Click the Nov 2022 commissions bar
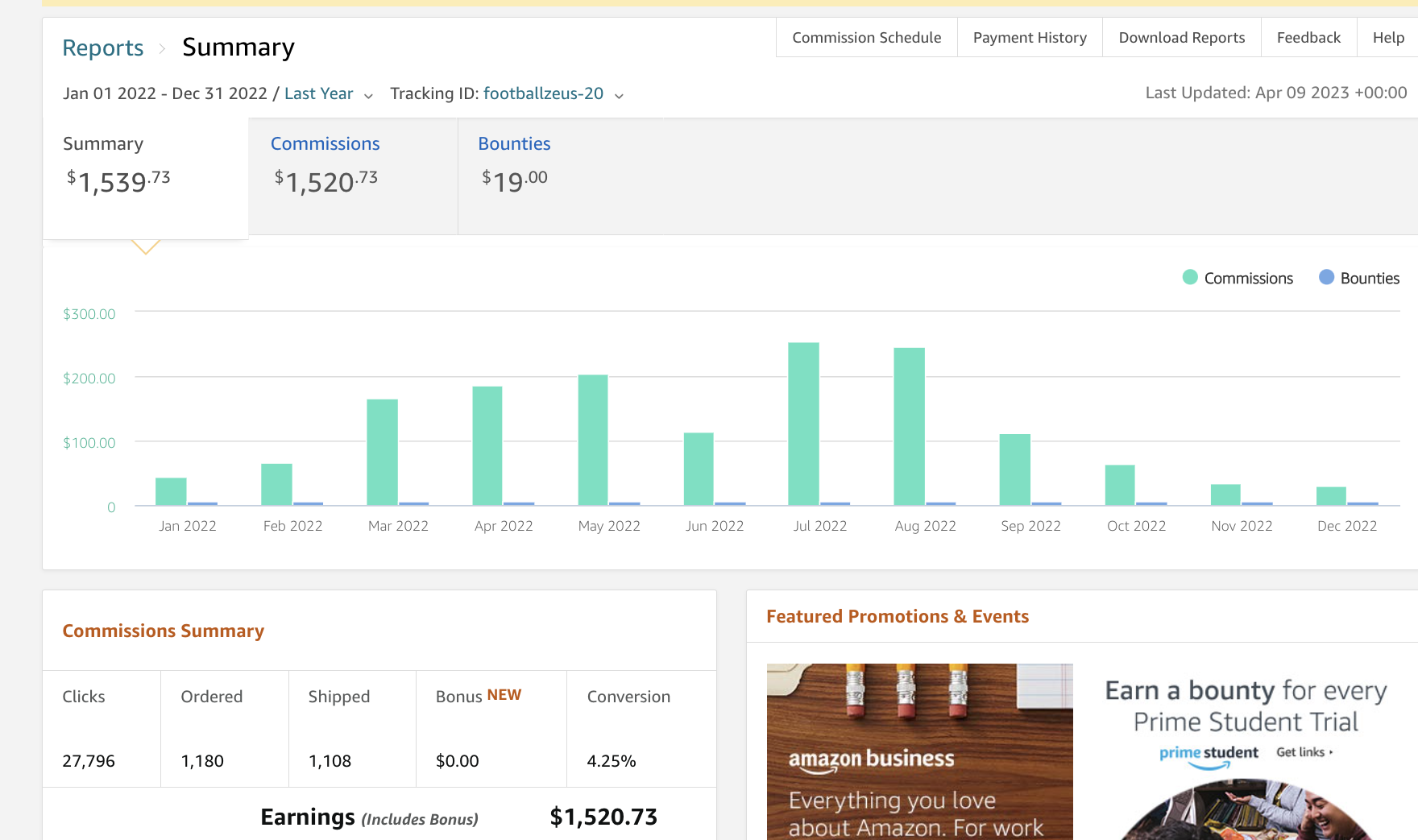Viewport: 1418px width, 840px height. 1225,494
